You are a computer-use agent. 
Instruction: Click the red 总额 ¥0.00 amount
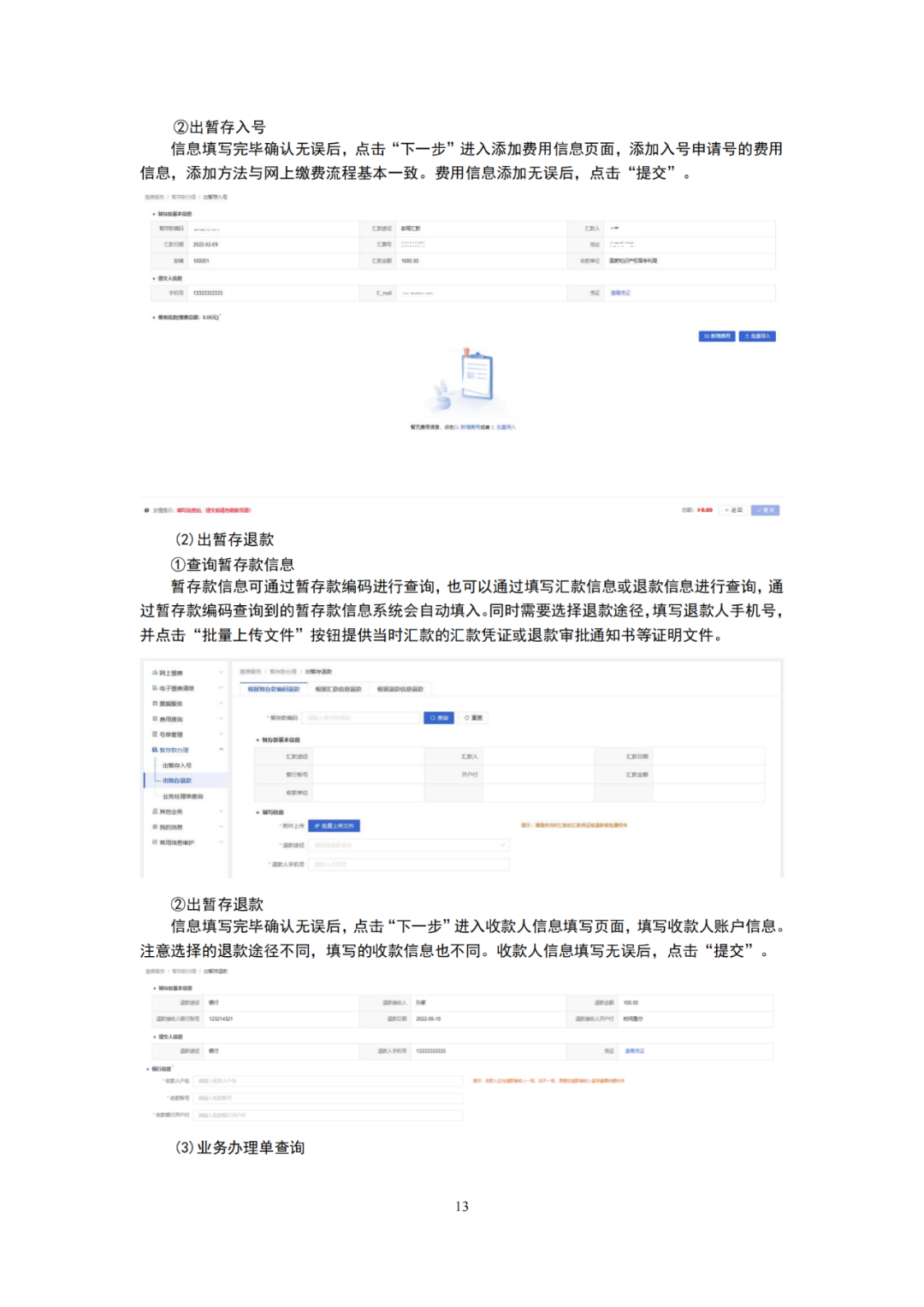[x=702, y=509]
